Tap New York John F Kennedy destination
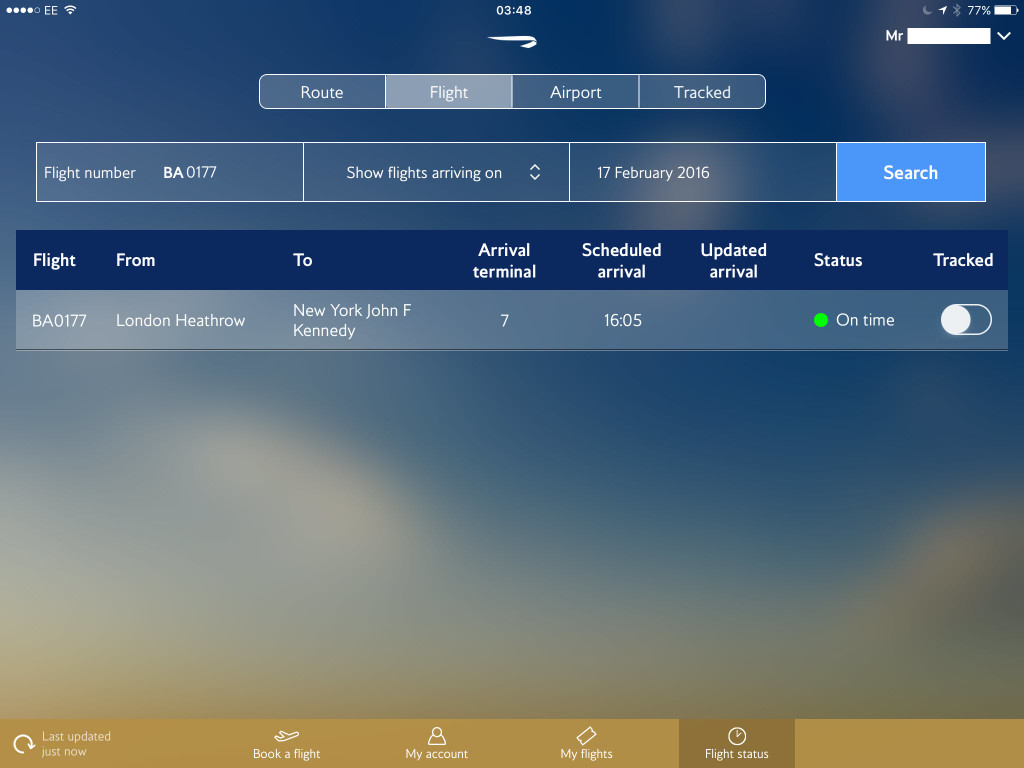The image size is (1024, 768). [x=352, y=320]
